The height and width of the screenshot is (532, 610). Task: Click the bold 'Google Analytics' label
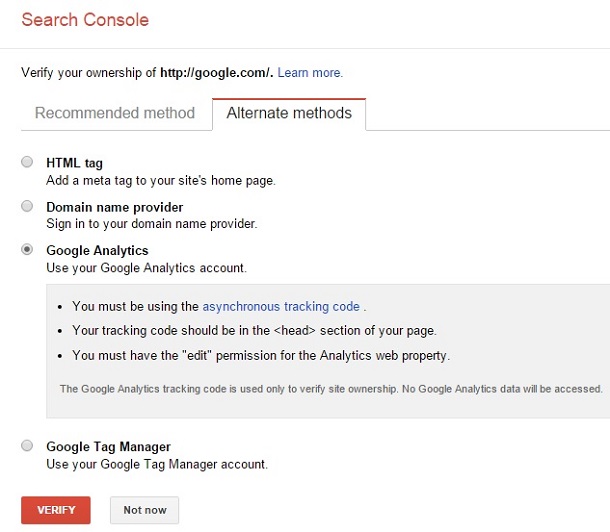pyautogui.click(x=97, y=251)
